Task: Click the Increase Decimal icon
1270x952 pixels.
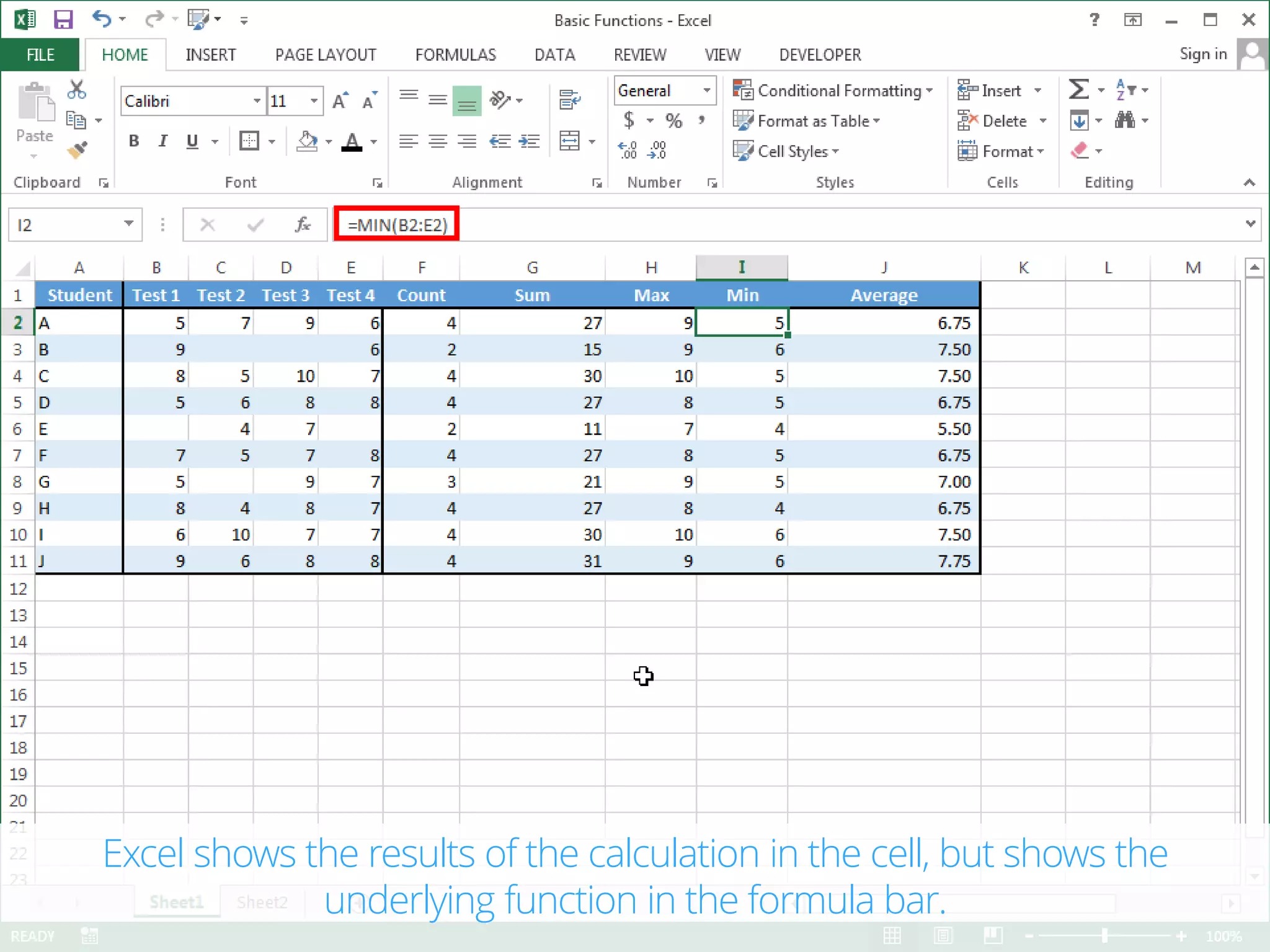Action: (x=628, y=150)
